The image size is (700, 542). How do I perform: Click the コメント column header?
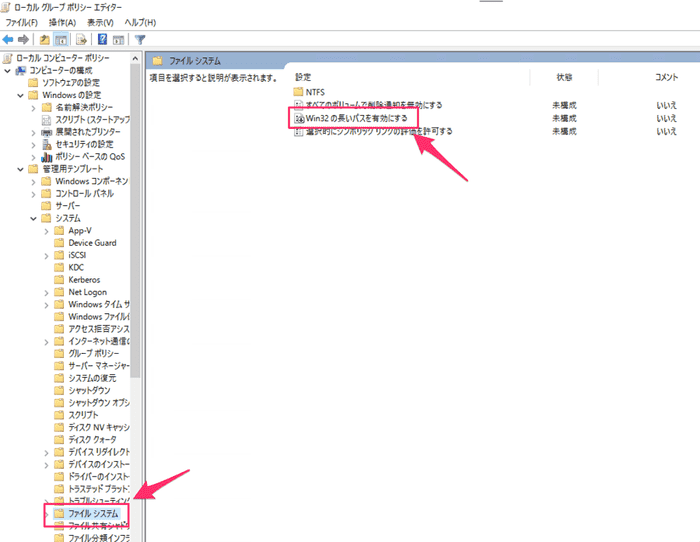click(666, 77)
